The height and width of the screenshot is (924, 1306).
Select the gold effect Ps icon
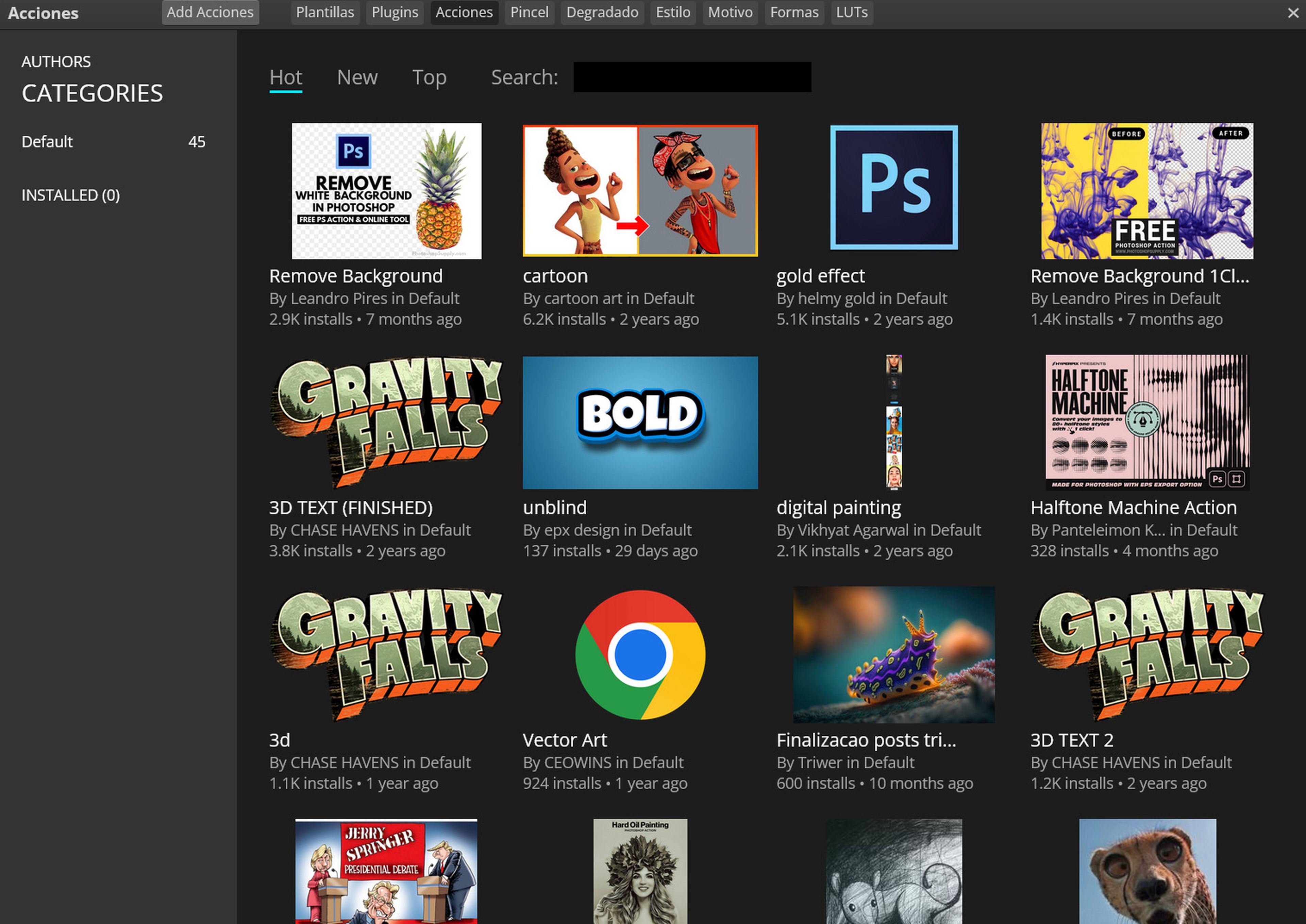pos(893,188)
